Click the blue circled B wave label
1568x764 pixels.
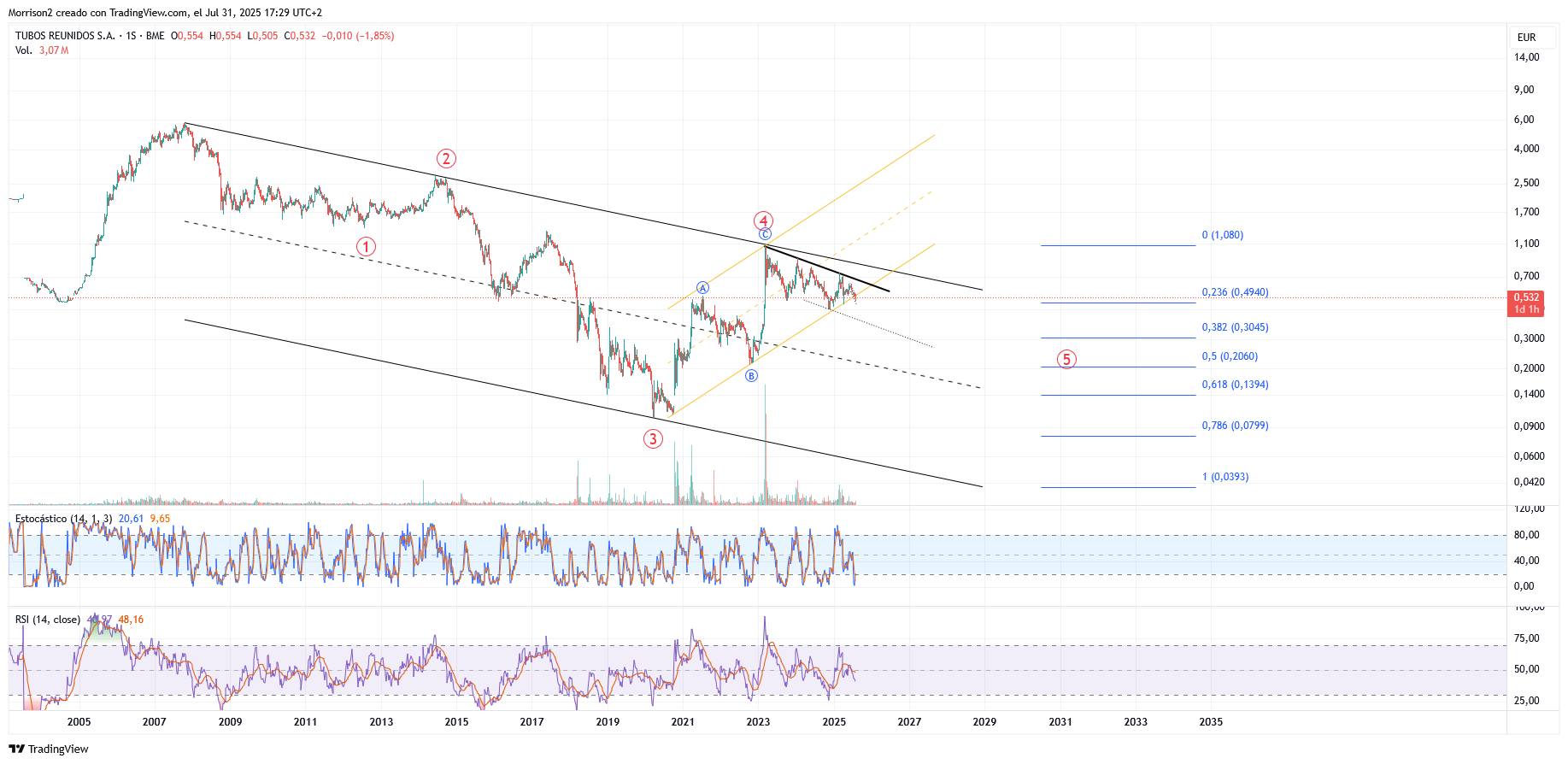click(x=751, y=375)
